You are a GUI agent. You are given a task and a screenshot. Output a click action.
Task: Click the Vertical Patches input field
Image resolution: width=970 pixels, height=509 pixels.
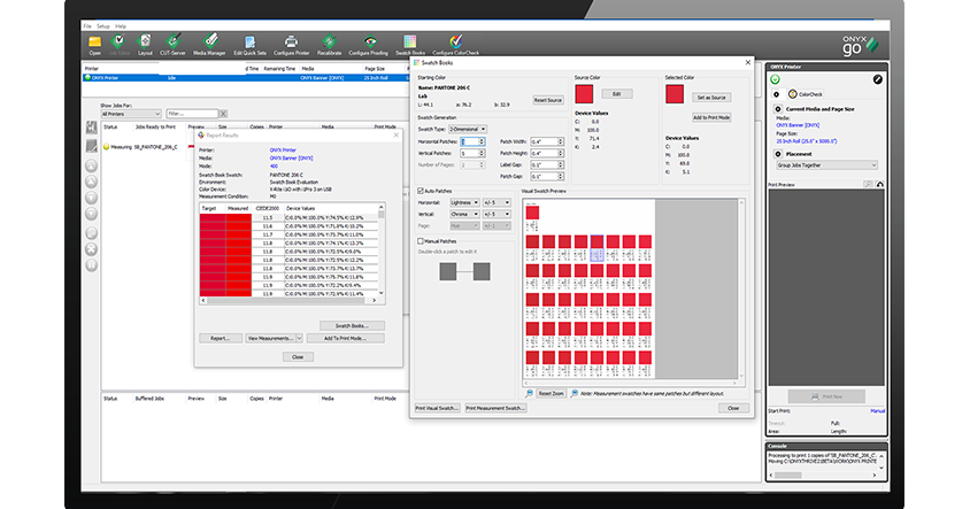click(x=472, y=153)
